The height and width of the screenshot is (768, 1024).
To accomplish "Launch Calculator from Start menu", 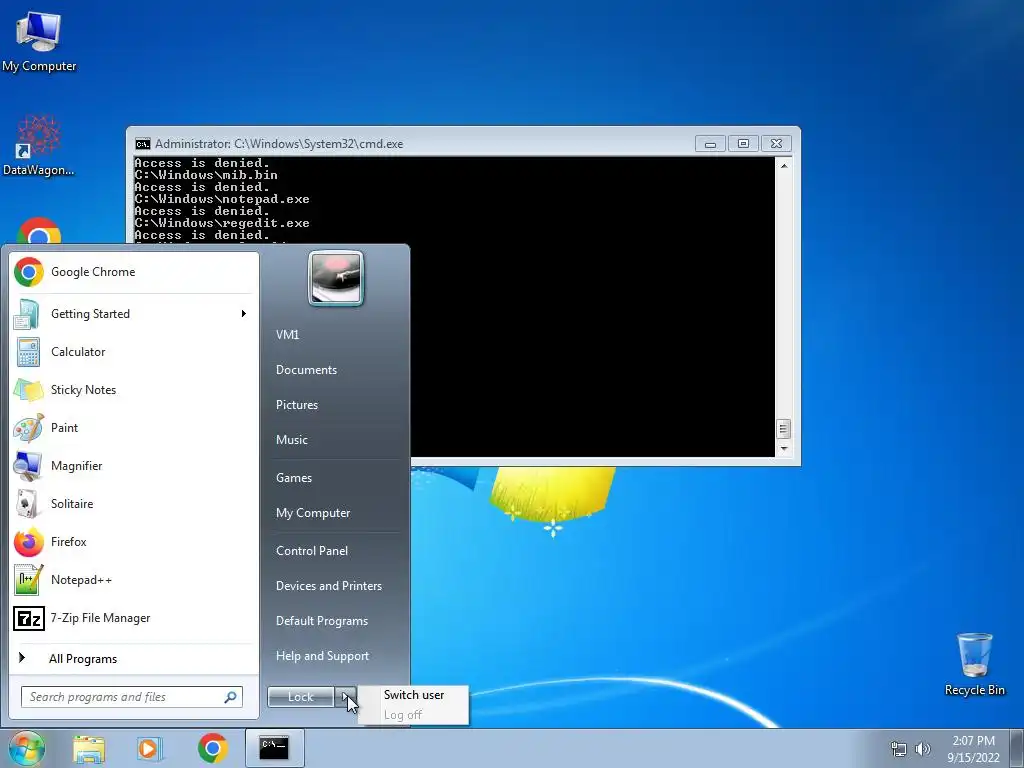I will (133, 352).
